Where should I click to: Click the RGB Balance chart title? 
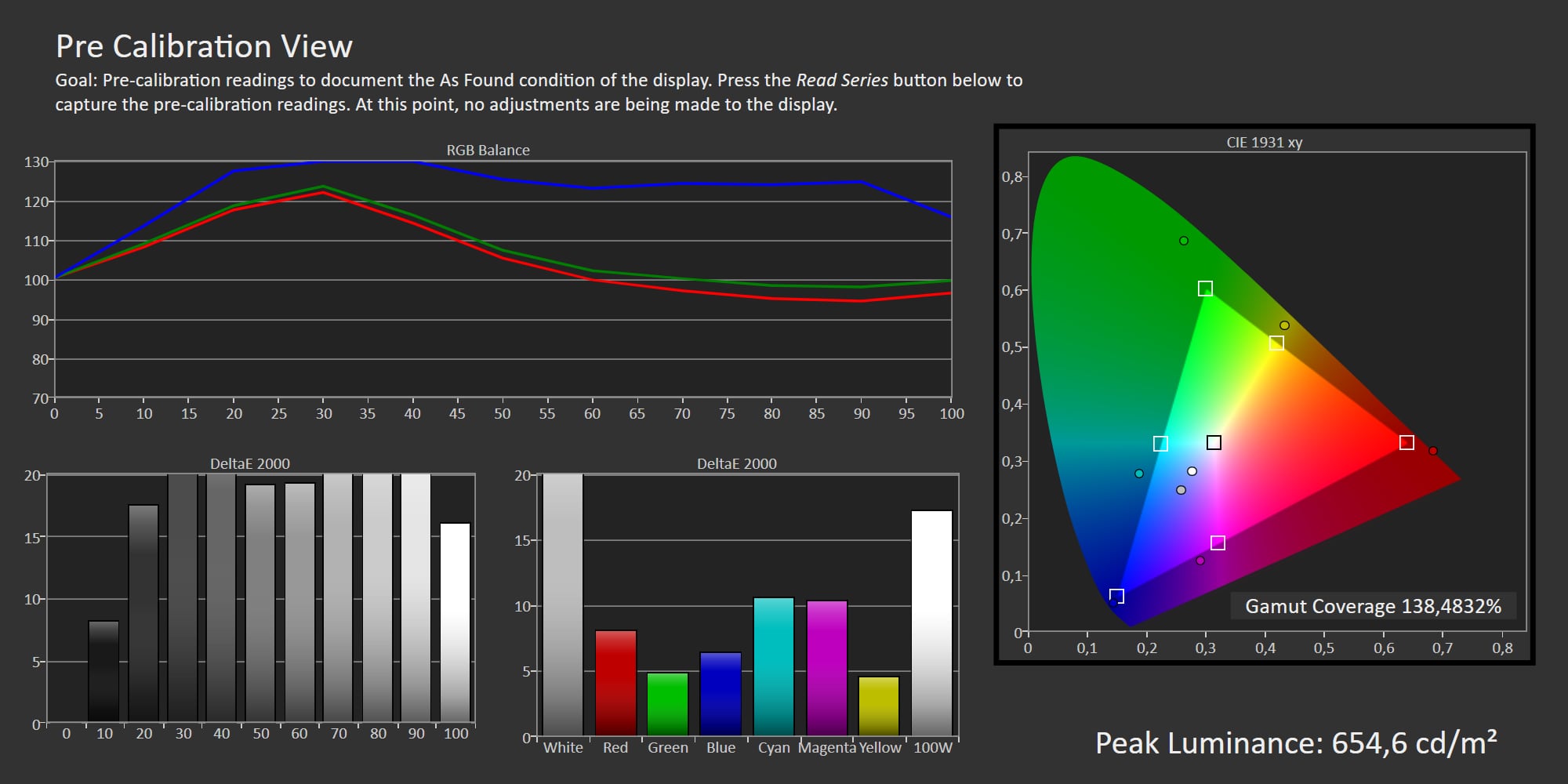coord(488,150)
